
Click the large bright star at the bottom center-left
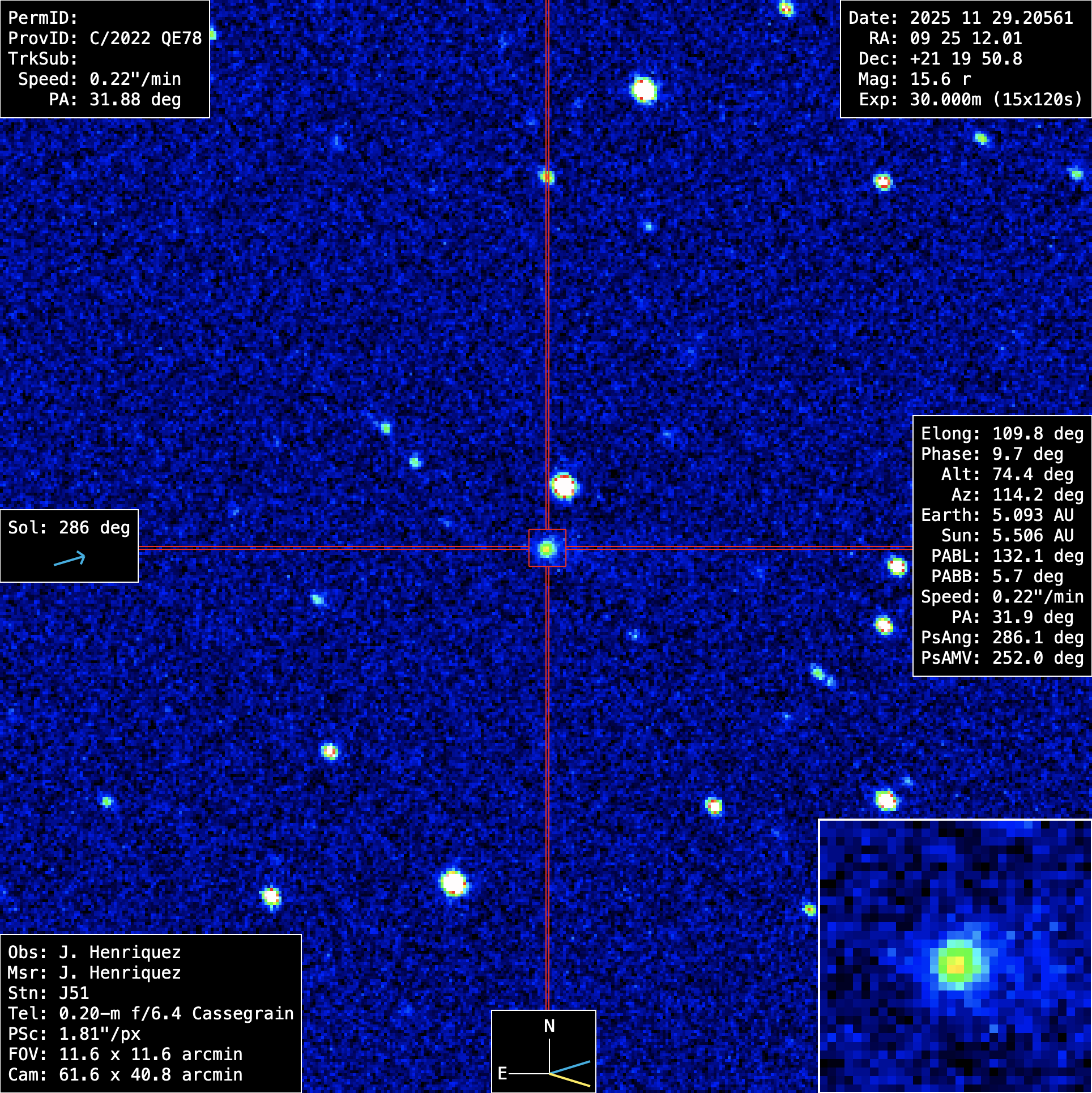pyautogui.click(x=454, y=882)
